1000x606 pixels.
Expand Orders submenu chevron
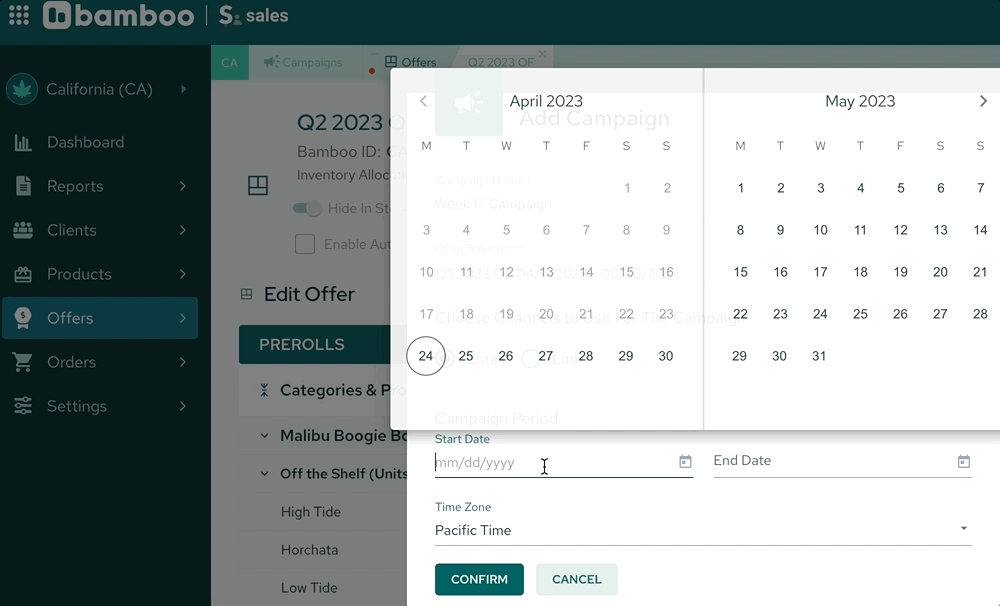coord(183,362)
